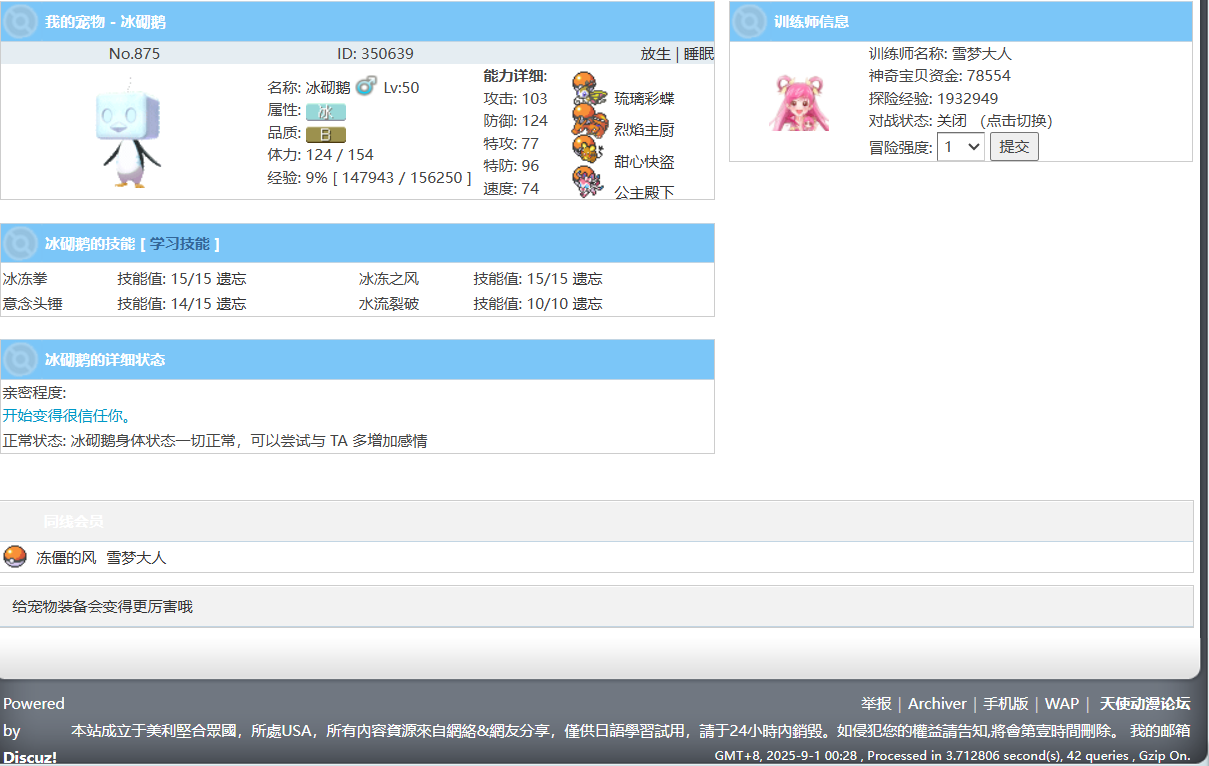Click the 同线会员 section header
Screen dimensions: 1209x766
point(73,521)
